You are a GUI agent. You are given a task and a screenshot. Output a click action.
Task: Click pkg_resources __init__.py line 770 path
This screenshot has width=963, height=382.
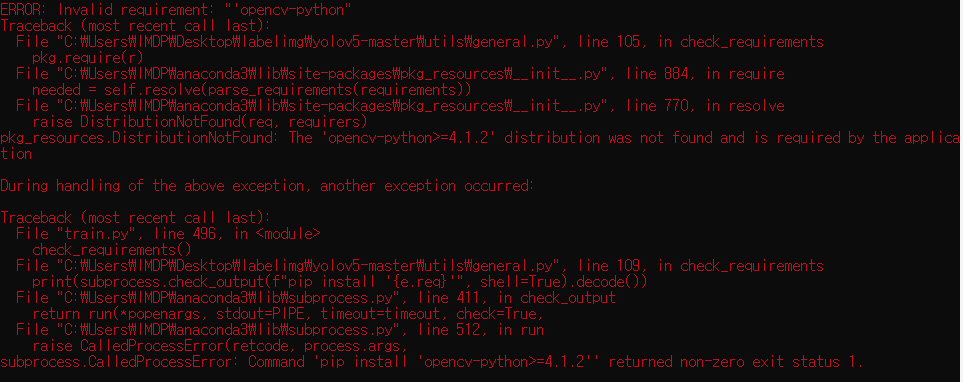click(400, 106)
